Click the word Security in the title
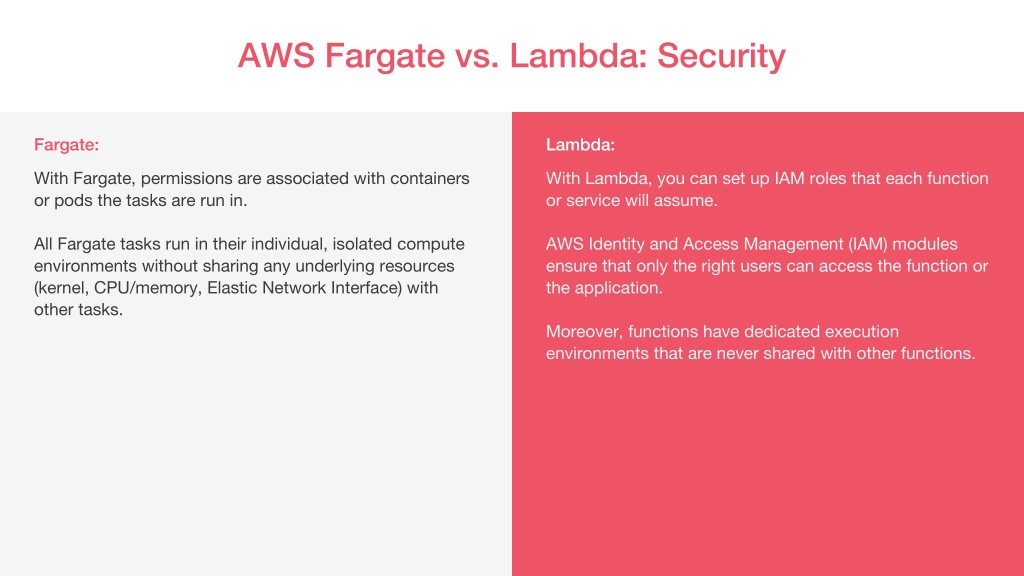The image size is (1024, 576). [721, 56]
